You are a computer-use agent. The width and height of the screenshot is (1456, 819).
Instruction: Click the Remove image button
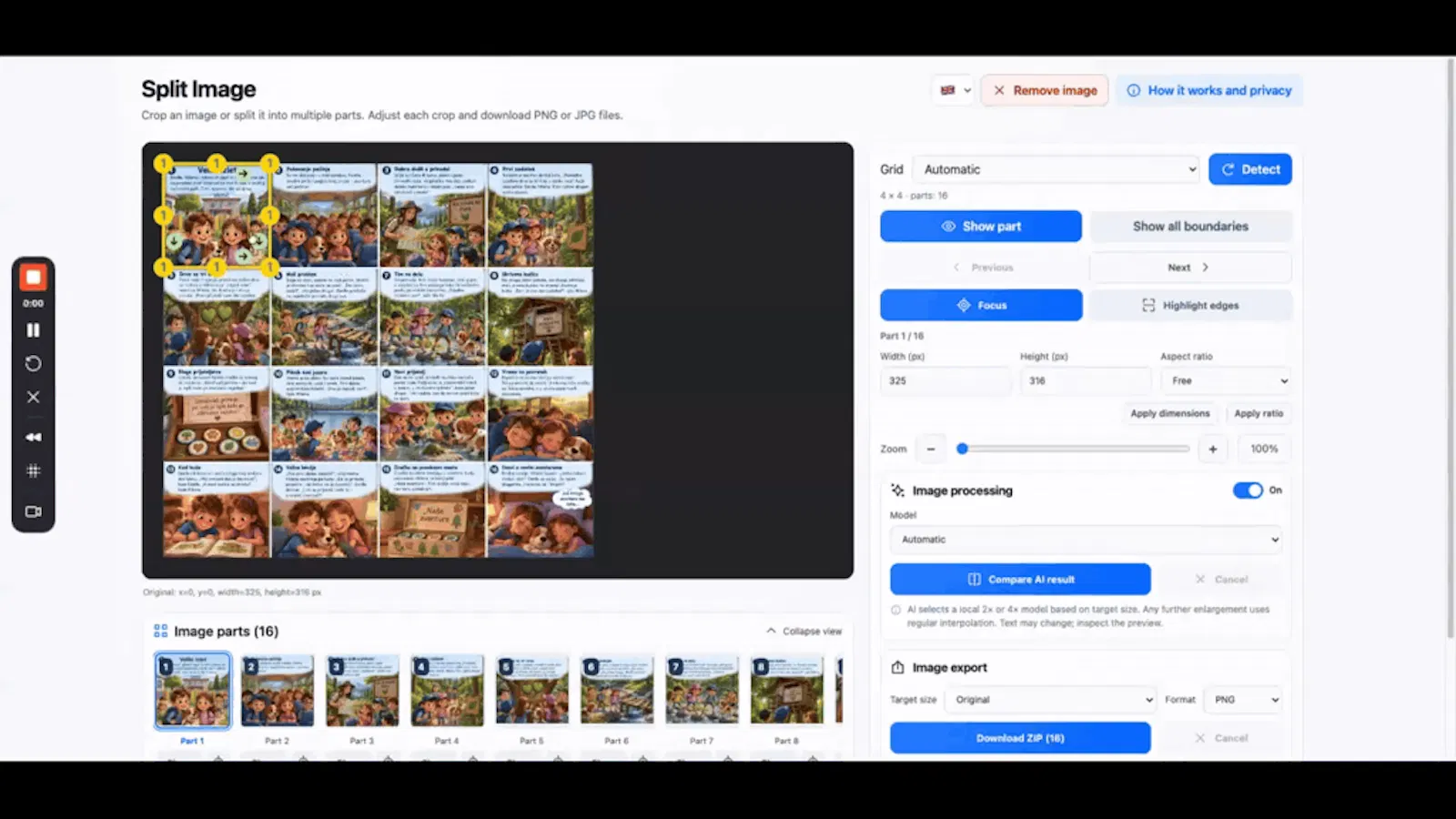(1045, 90)
